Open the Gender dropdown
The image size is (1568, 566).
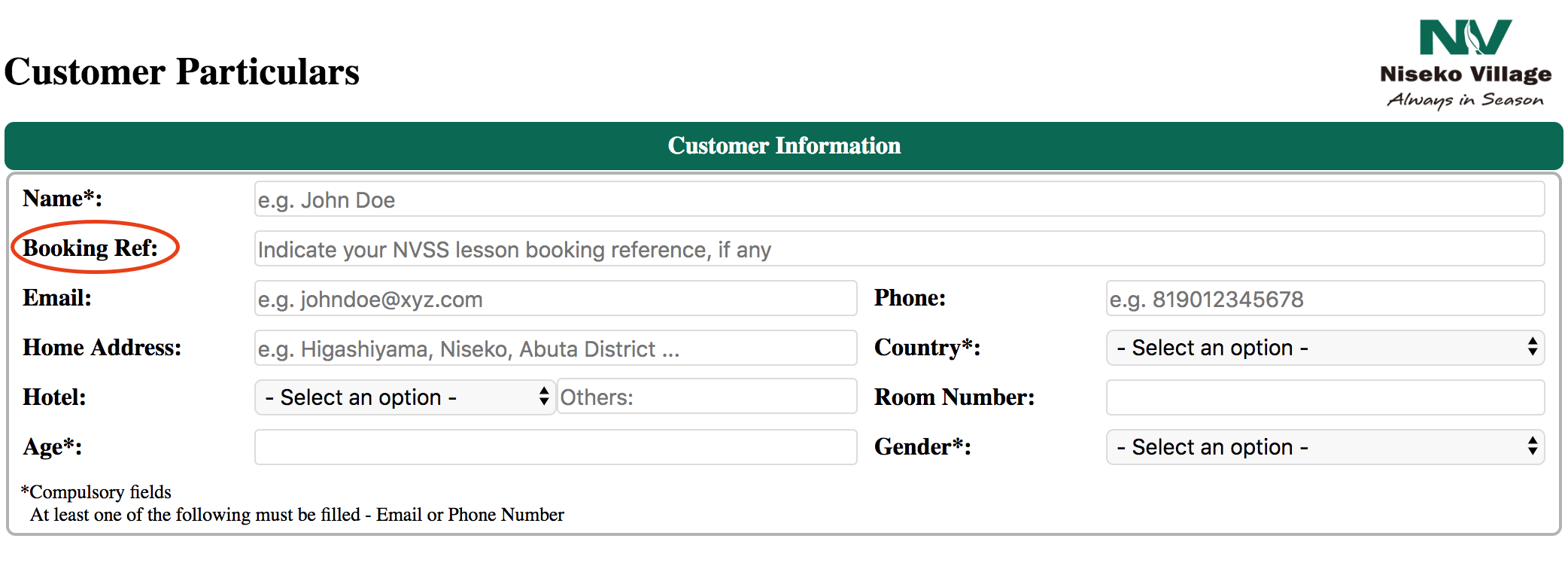(1325, 447)
